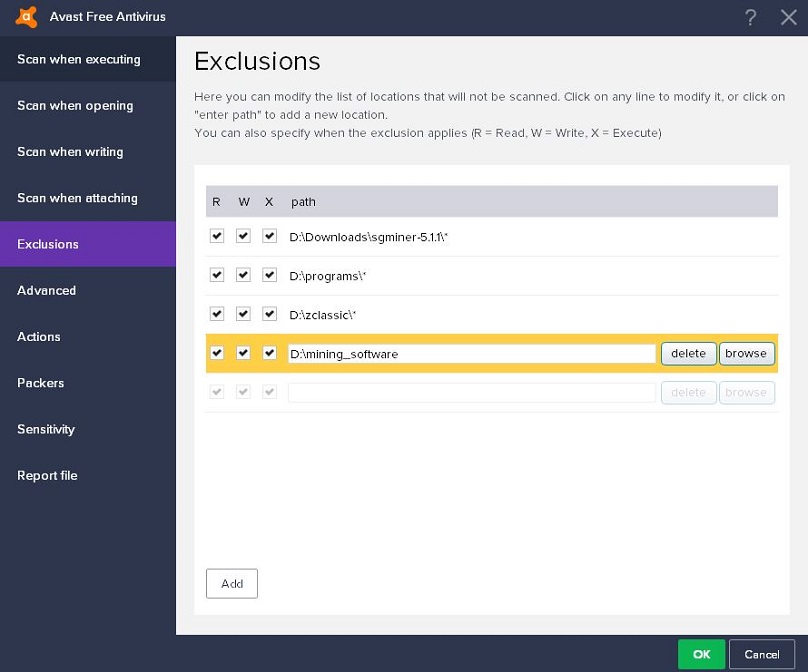
Task: Click the path column header
Action: tap(303, 202)
